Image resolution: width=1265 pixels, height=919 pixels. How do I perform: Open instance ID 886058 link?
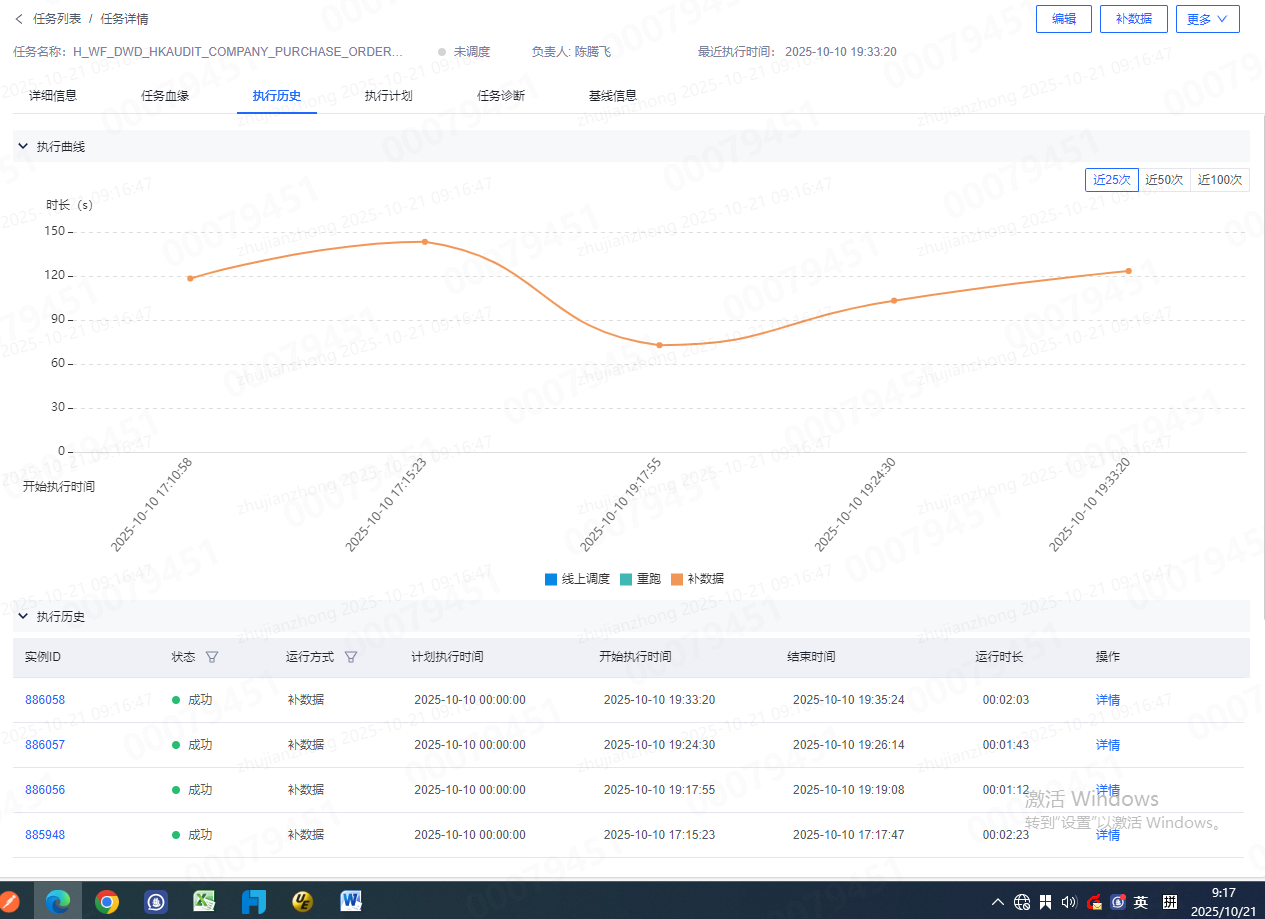[45, 700]
